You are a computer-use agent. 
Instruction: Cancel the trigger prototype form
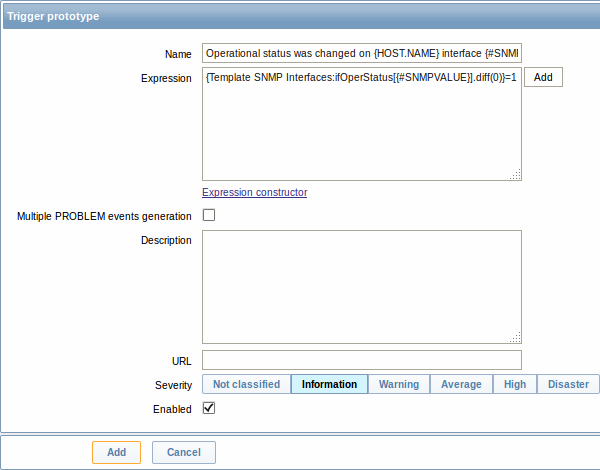point(184,452)
